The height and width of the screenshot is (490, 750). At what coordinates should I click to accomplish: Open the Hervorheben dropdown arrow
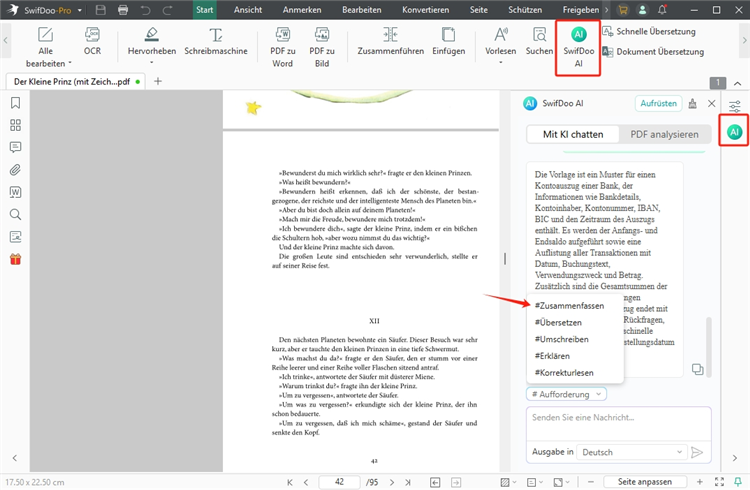tap(152, 63)
